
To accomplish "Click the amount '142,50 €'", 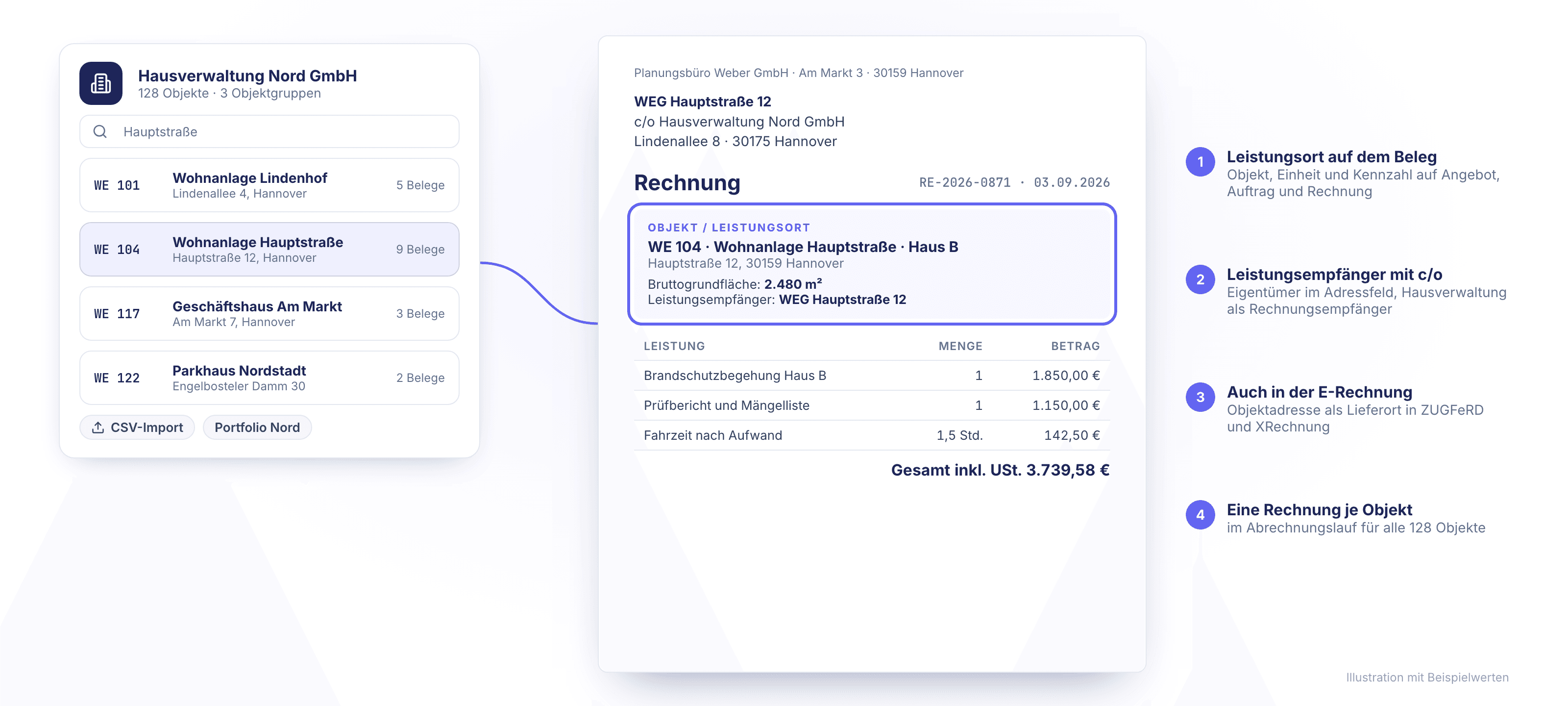I will [1072, 435].
